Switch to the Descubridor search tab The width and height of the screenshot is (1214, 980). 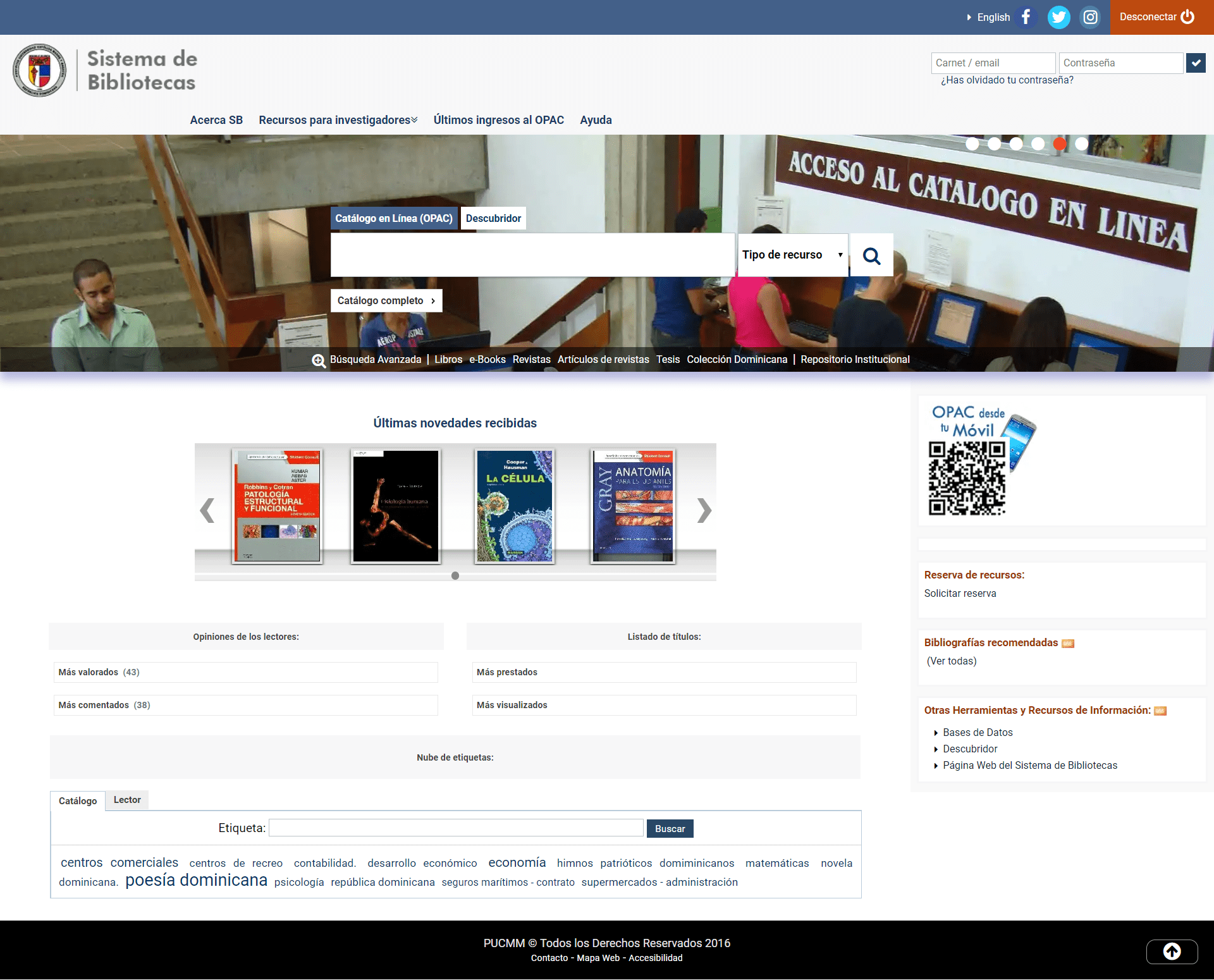pos(493,219)
